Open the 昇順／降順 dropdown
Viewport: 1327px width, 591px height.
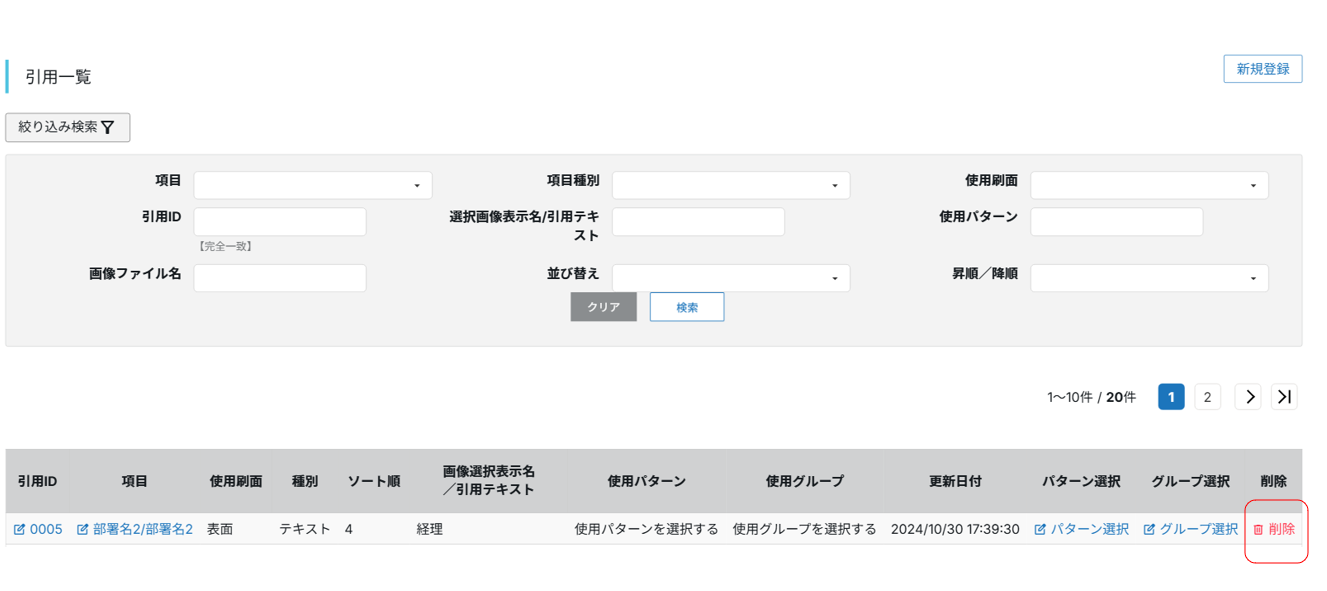1149,277
